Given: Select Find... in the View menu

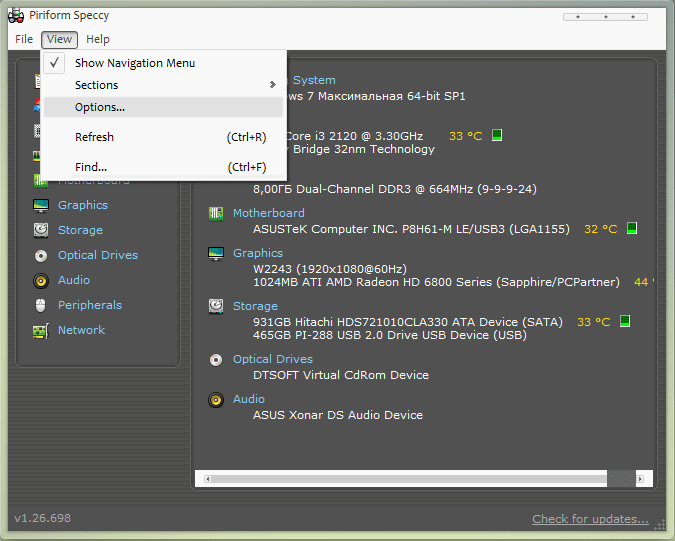Looking at the screenshot, I should tap(163, 167).
